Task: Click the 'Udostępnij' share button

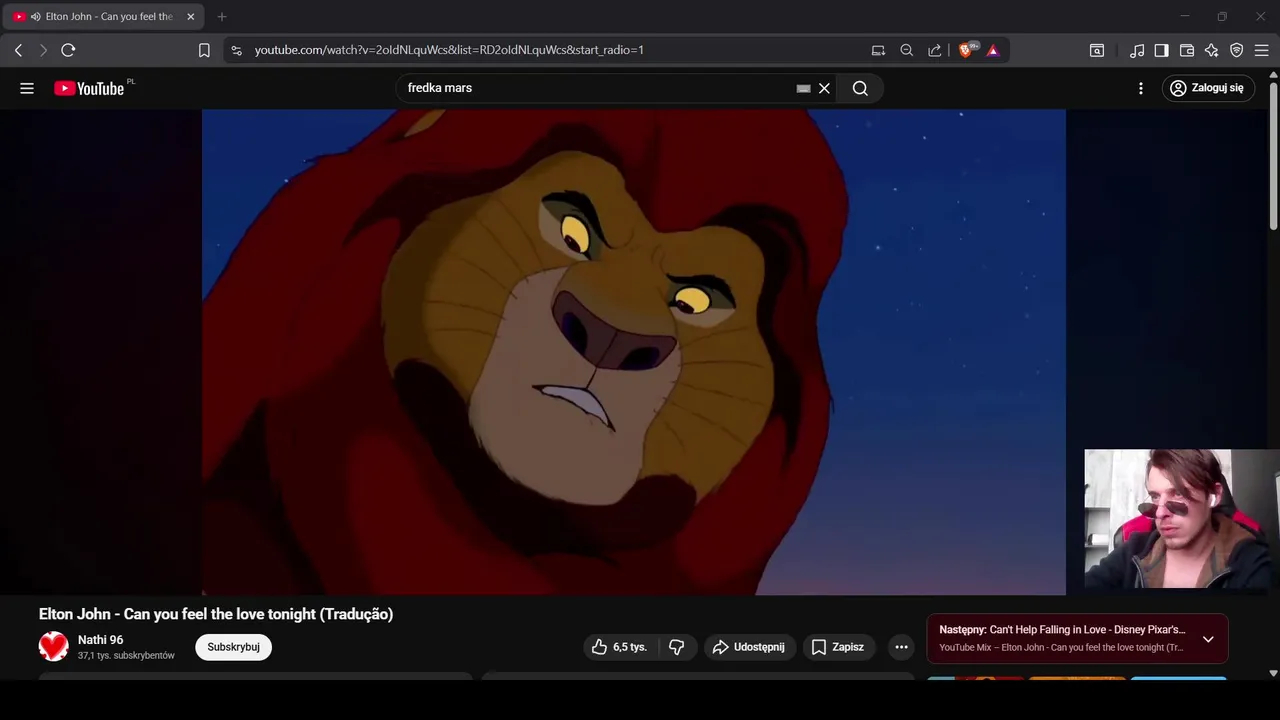Action: coord(749,647)
